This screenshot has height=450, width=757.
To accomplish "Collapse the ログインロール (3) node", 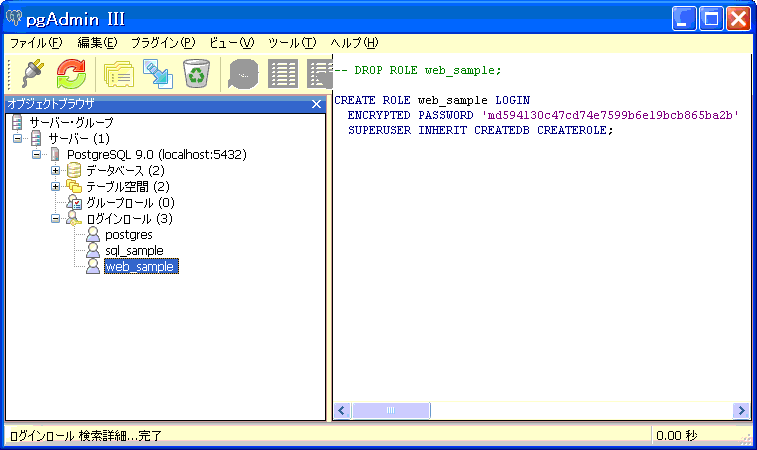I will (x=56, y=219).
